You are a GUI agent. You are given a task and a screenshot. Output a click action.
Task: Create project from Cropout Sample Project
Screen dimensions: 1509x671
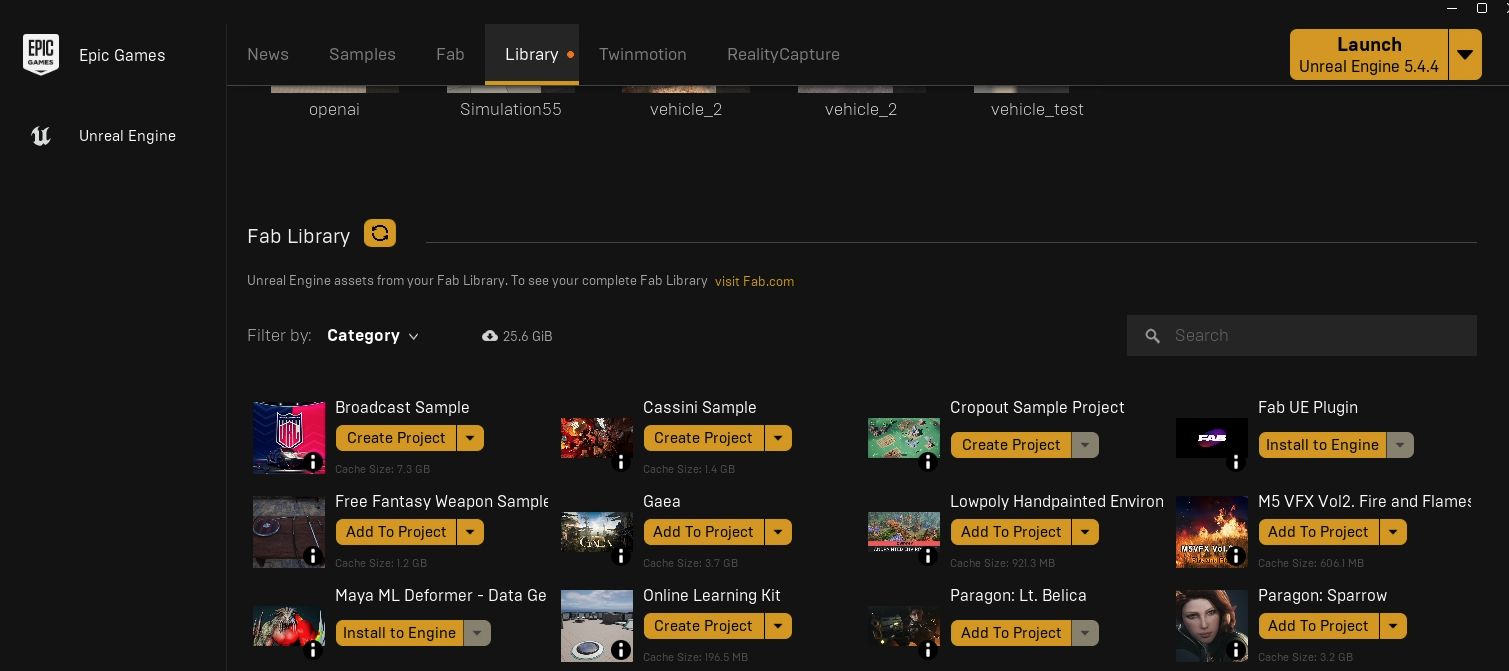tap(1011, 445)
